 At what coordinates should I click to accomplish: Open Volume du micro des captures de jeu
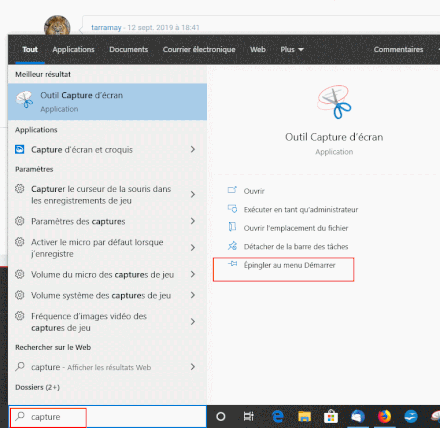(x=103, y=275)
